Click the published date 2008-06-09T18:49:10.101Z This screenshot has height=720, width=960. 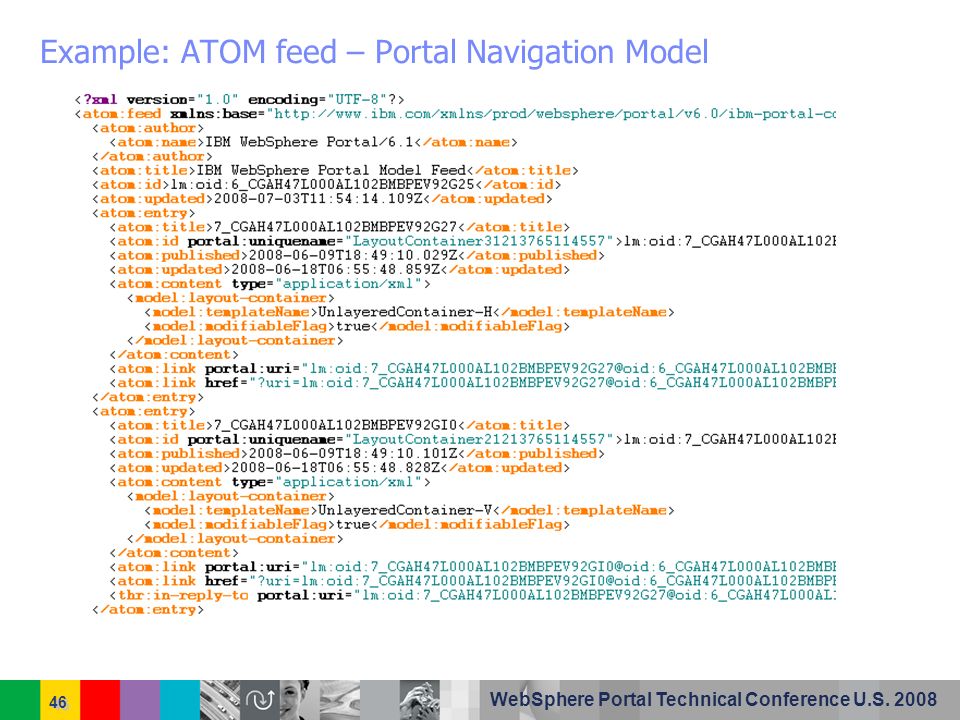coord(353,454)
